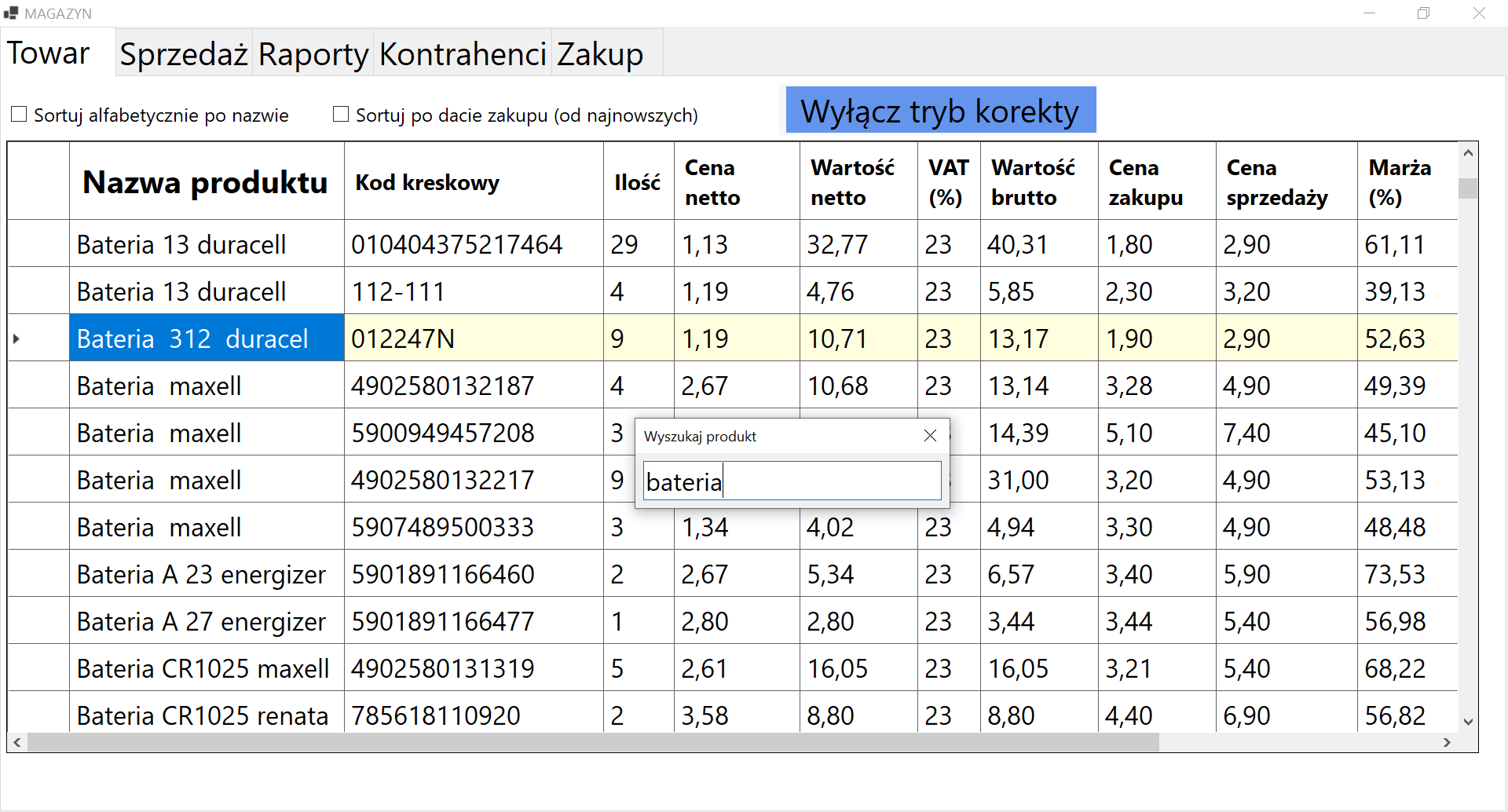The height and width of the screenshot is (812, 1508).
Task: Close the Wyszukaj produkt search popup
Action: [x=930, y=436]
